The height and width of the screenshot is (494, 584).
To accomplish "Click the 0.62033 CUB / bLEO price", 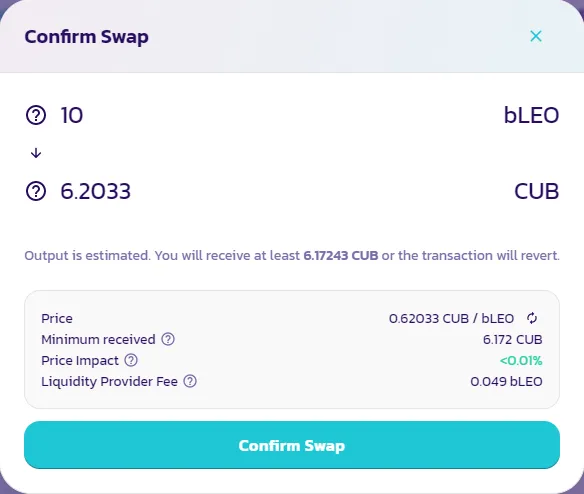I will tap(451, 319).
